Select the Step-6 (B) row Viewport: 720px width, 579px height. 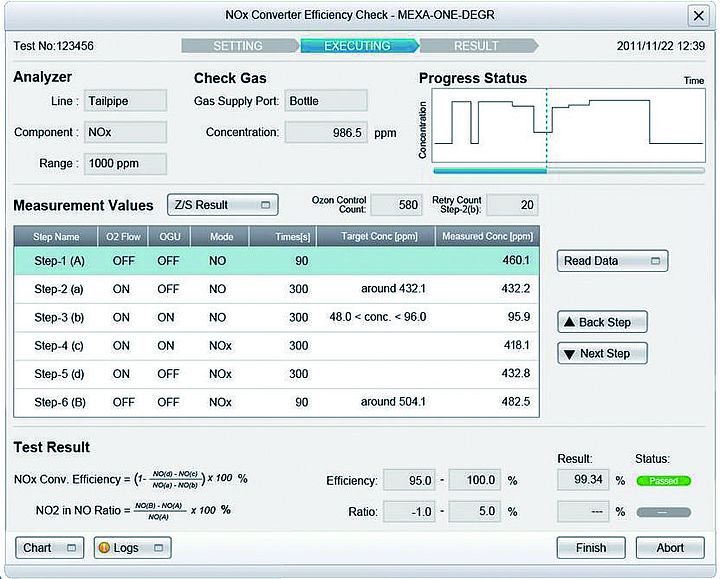pos(276,403)
